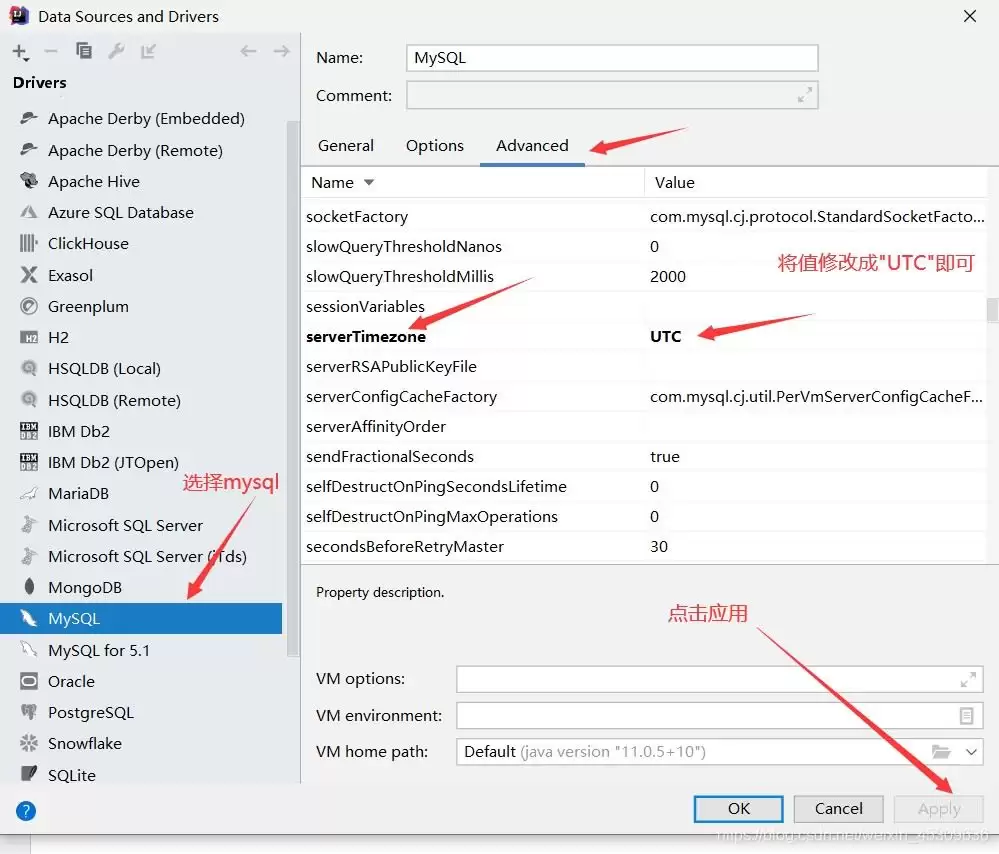Screen dimensions: 999x854
Task: Select the MongoDB leaf icon
Action: 29,586
